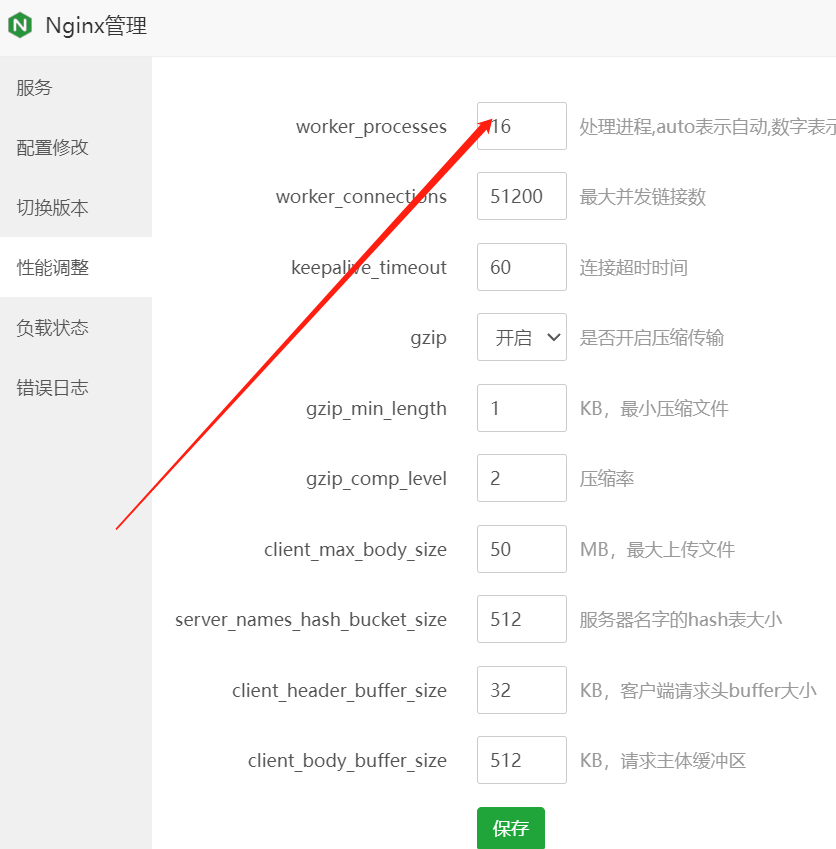
Task: Click the worker_connections label
Action: tap(361, 198)
